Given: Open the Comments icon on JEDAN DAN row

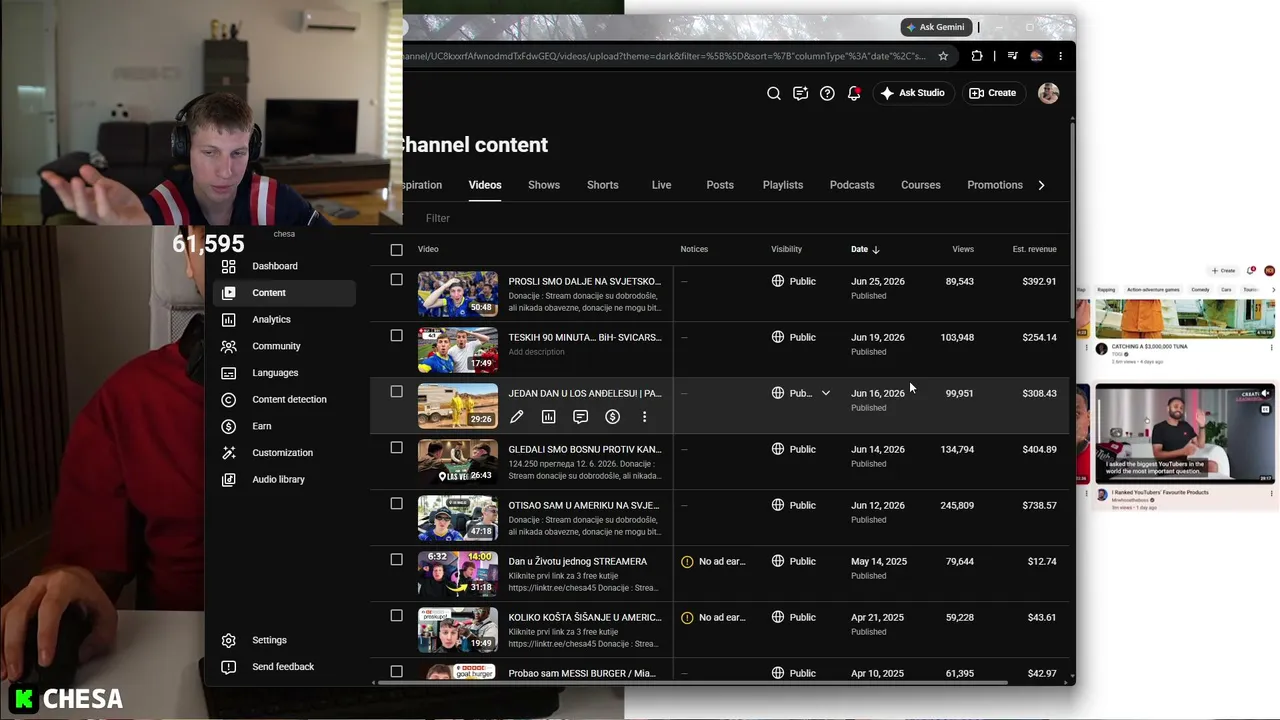Looking at the screenshot, I should point(580,417).
